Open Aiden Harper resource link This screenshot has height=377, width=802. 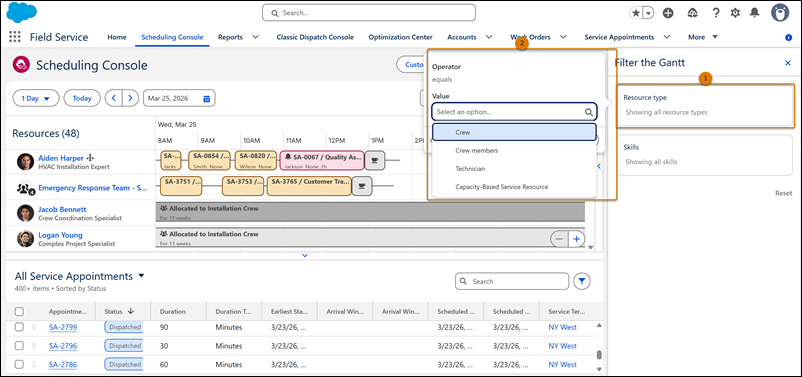click(61, 158)
